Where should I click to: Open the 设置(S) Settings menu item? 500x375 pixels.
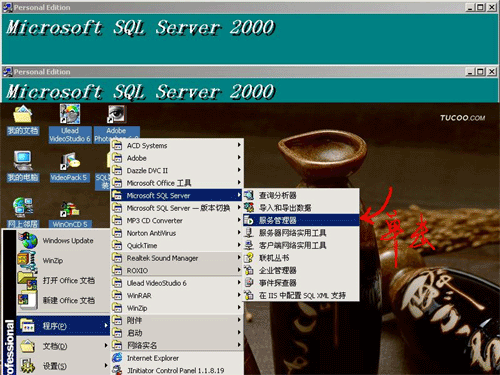pyautogui.click(x=63, y=366)
